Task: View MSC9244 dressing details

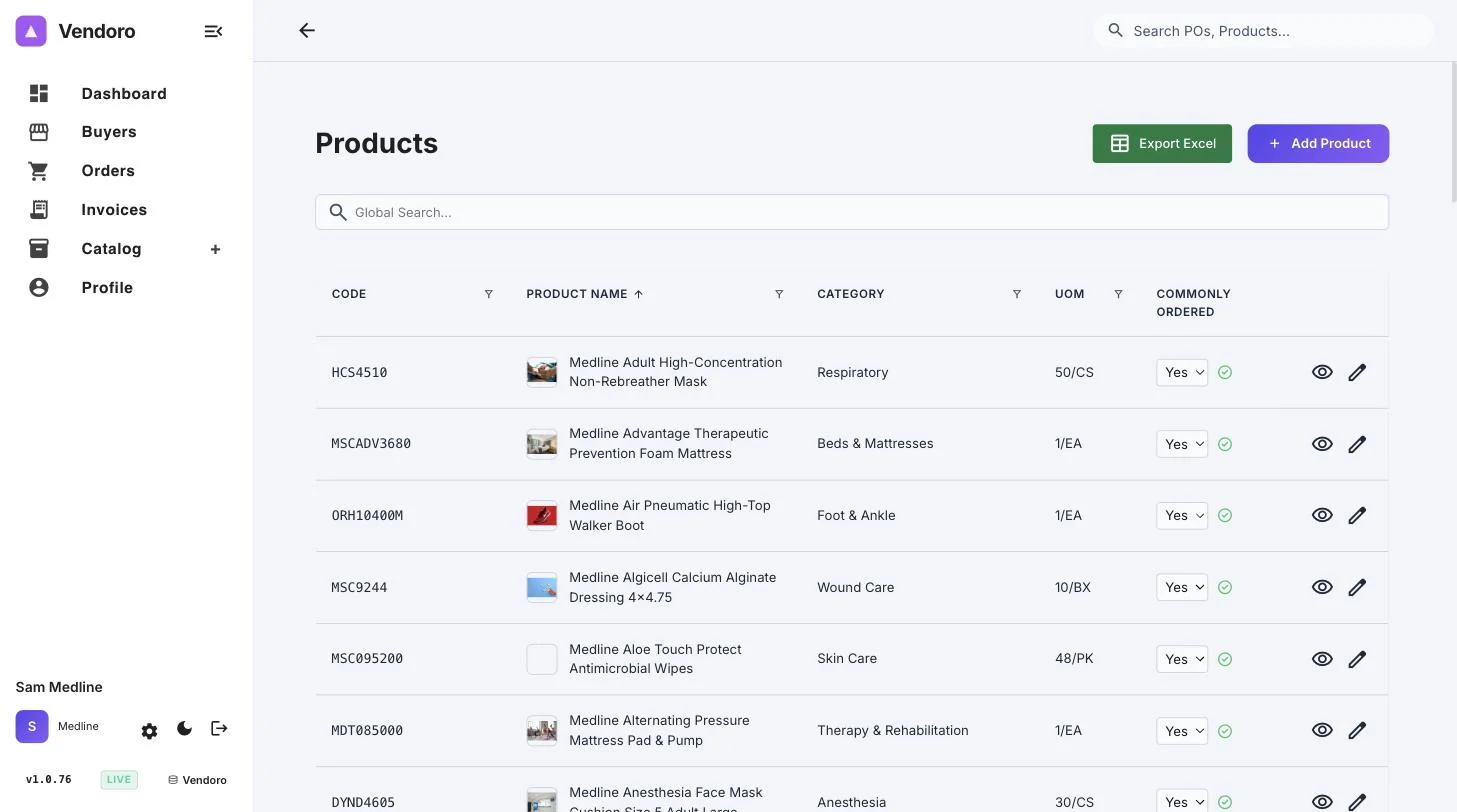Action: pyautogui.click(x=1322, y=587)
